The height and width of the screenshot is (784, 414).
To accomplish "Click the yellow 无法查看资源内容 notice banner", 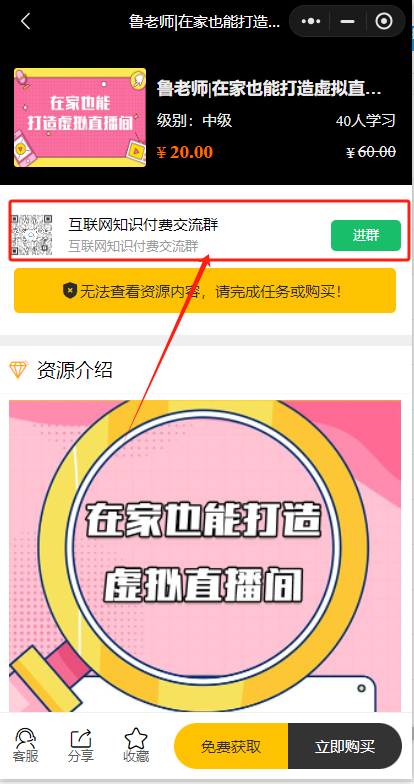I will click(205, 290).
